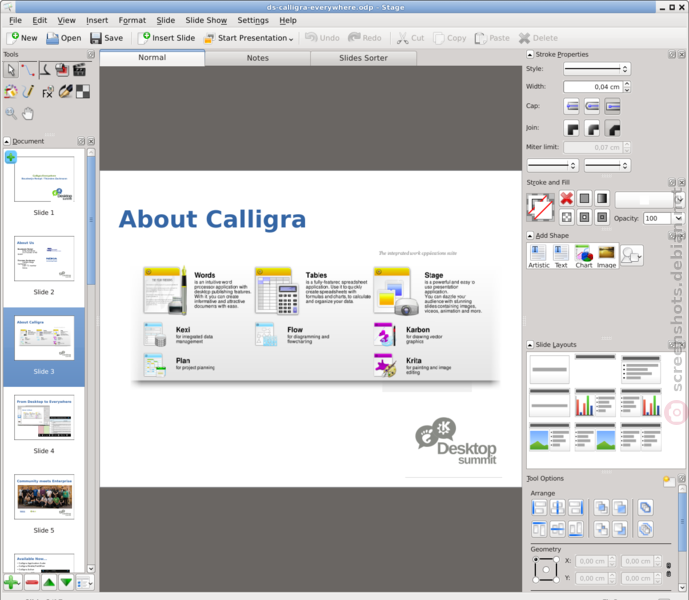The image size is (689, 600).
Task: Set round join style
Action: [592, 128]
